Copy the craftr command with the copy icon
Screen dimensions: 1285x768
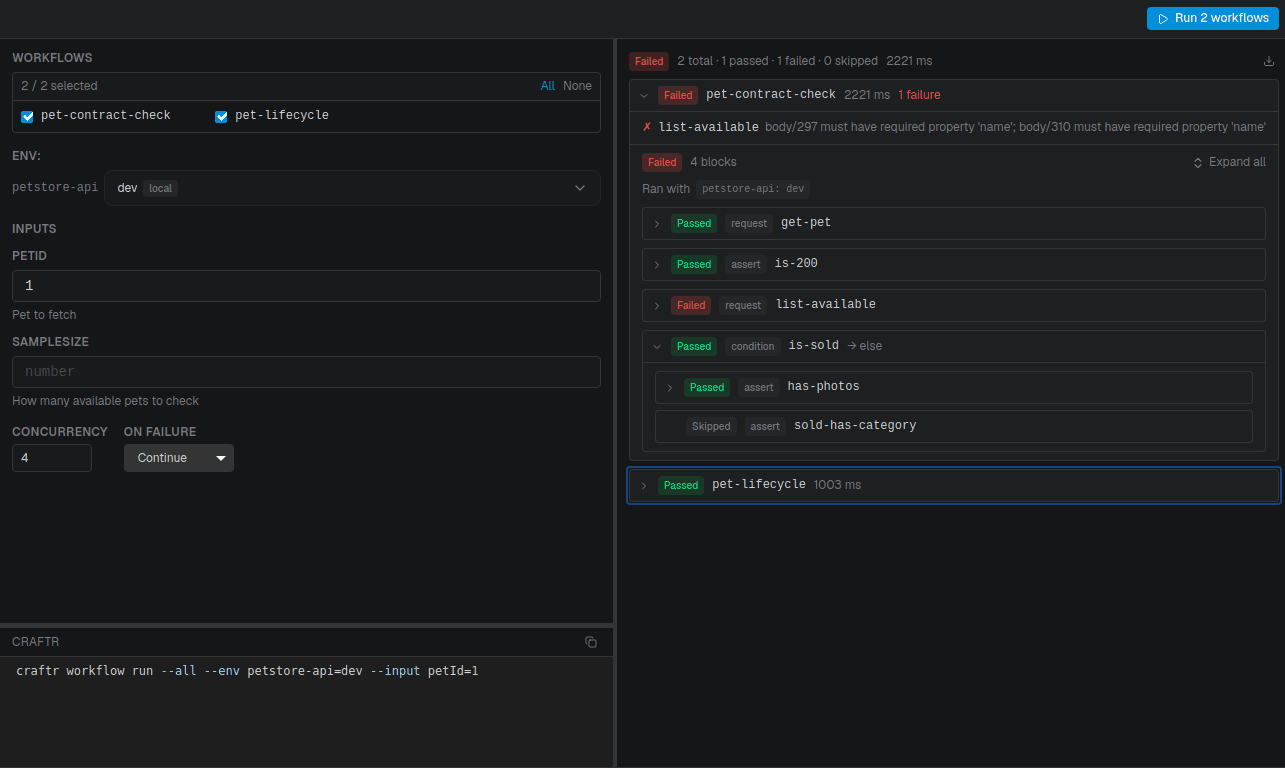(x=591, y=642)
